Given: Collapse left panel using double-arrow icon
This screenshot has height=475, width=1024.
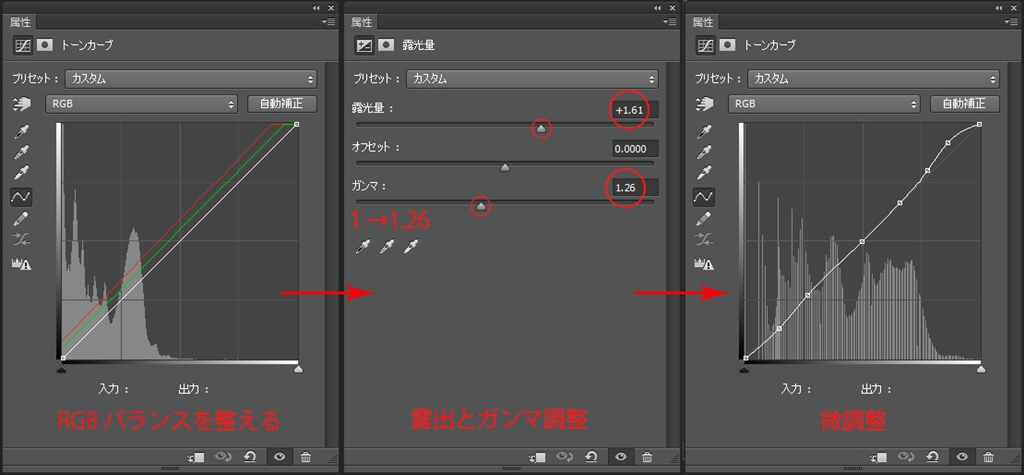Looking at the screenshot, I should 317,7.
